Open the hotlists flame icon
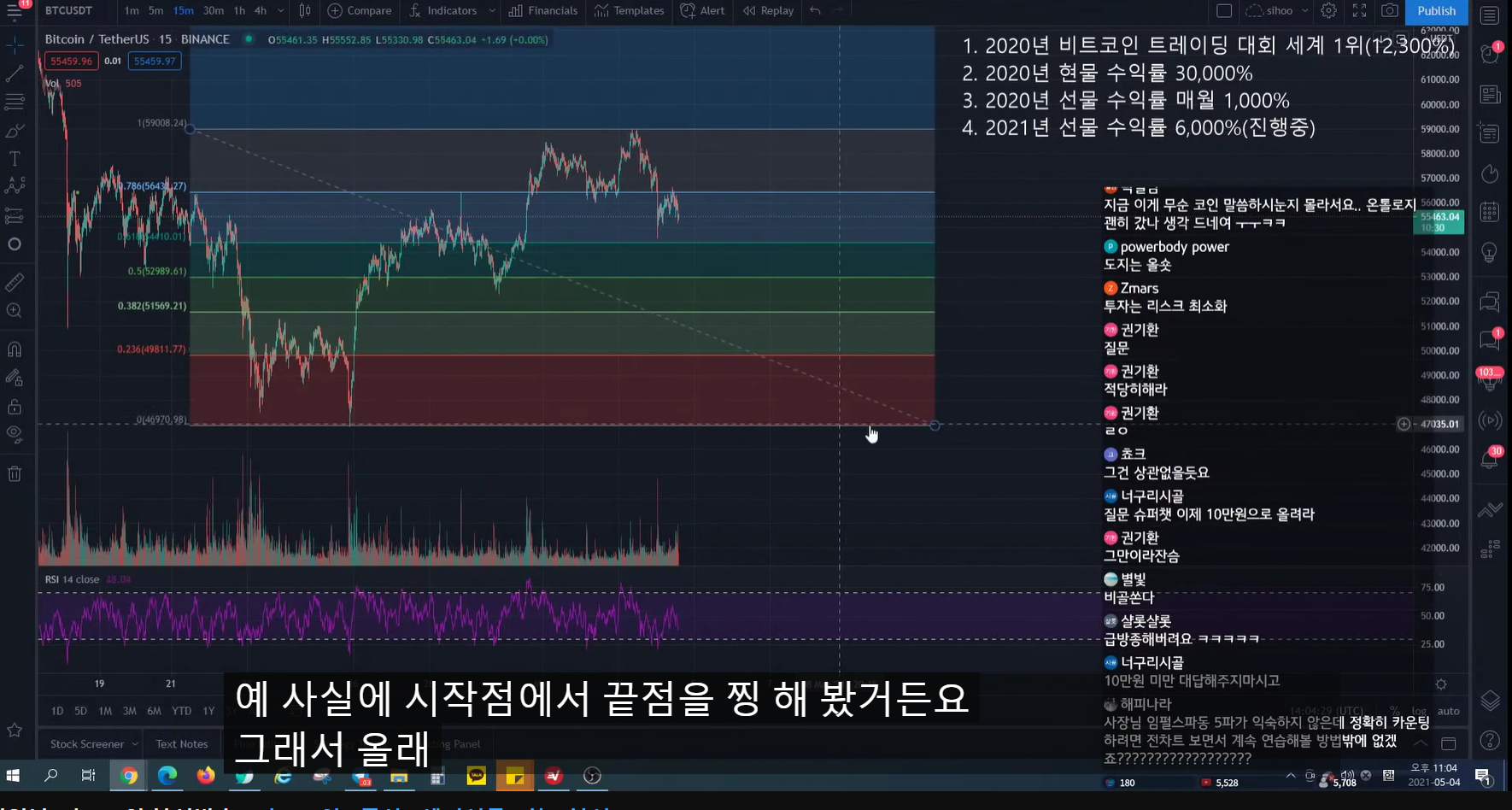Image resolution: width=1512 pixels, height=810 pixels. pos(1490,173)
